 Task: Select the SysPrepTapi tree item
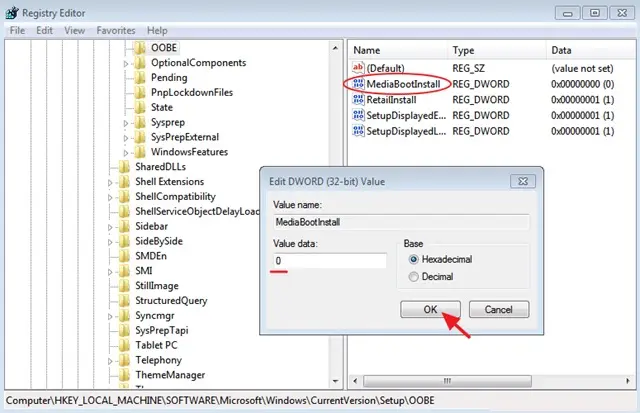162,330
